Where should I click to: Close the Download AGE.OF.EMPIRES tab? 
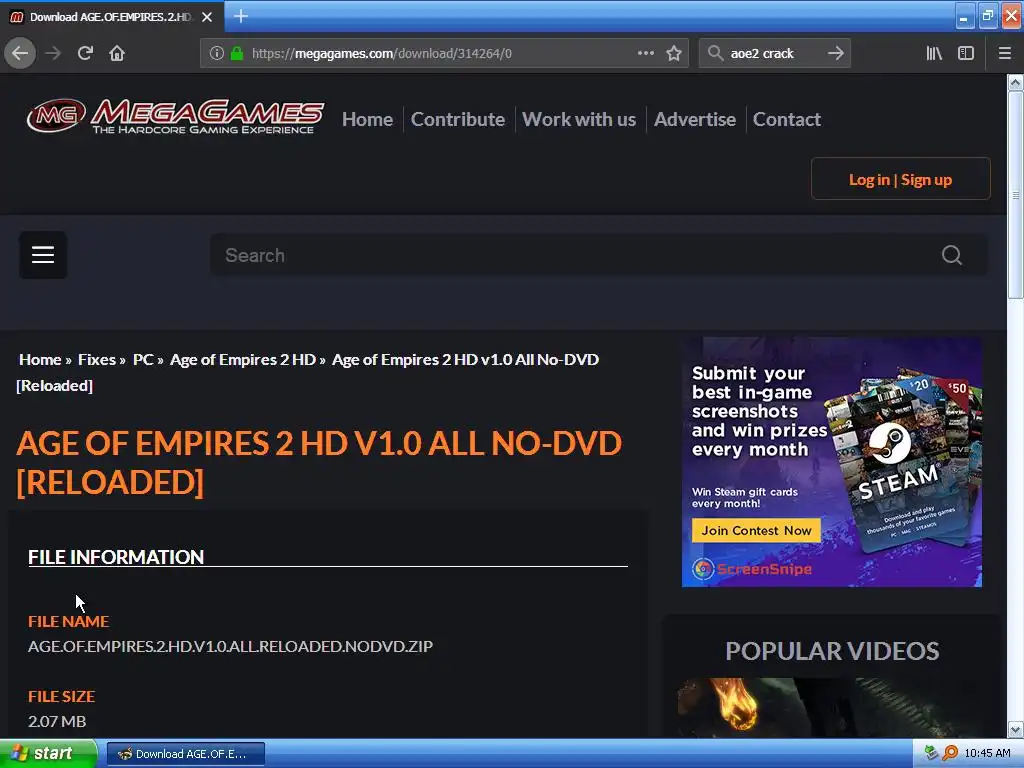click(x=207, y=17)
